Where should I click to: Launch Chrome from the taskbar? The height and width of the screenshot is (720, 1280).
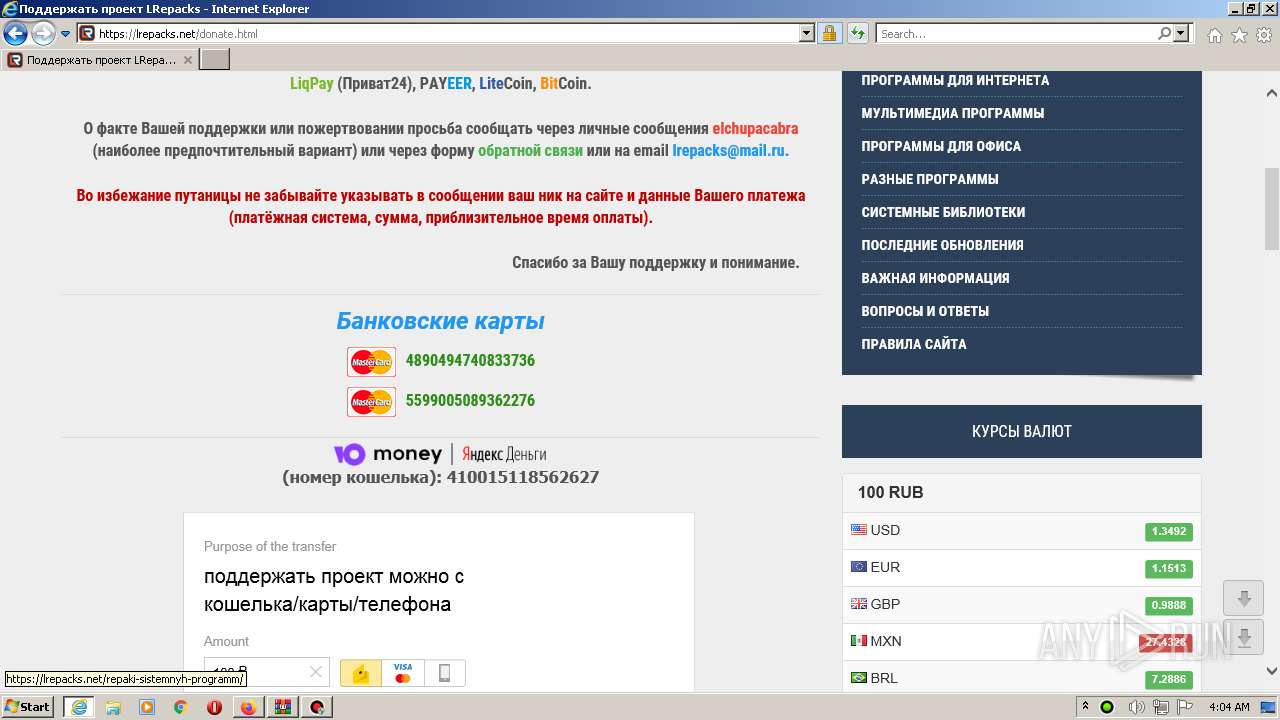[181, 707]
